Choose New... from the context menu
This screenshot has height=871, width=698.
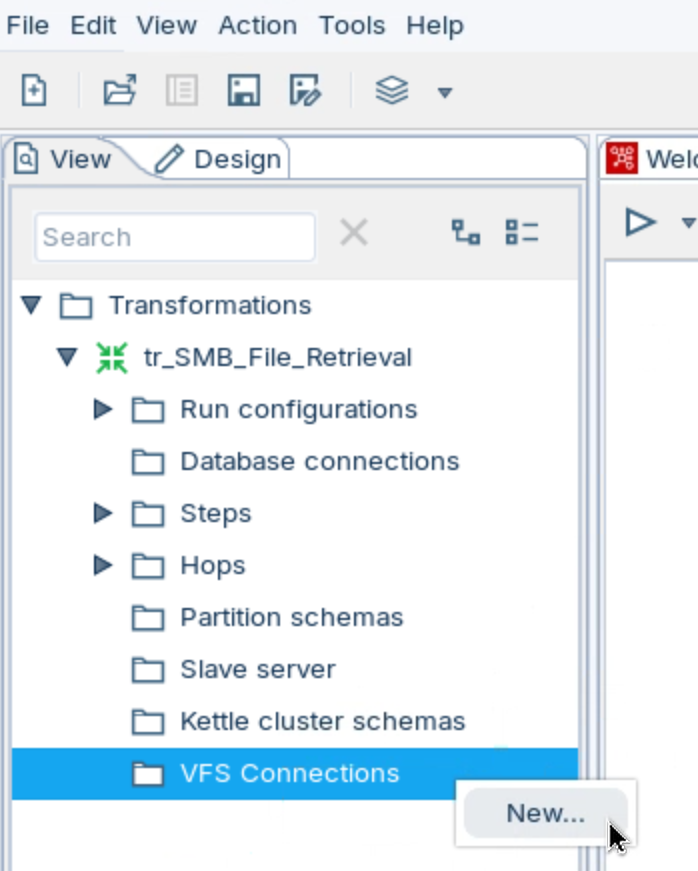point(545,813)
